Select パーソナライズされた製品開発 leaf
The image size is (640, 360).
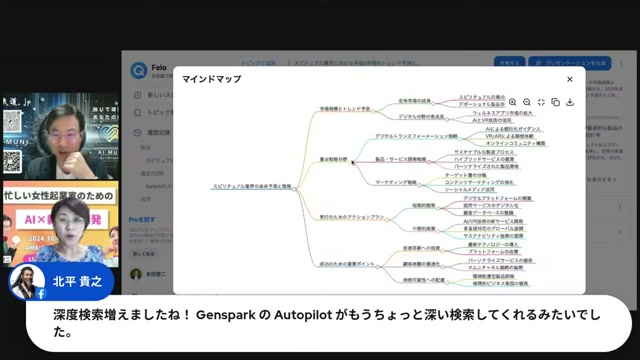(x=487, y=167)
